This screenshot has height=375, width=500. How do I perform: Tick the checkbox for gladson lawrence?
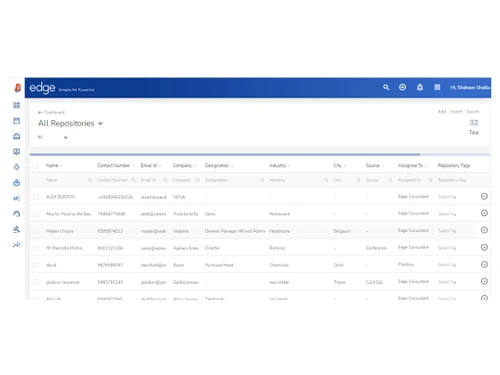(36, 282)
